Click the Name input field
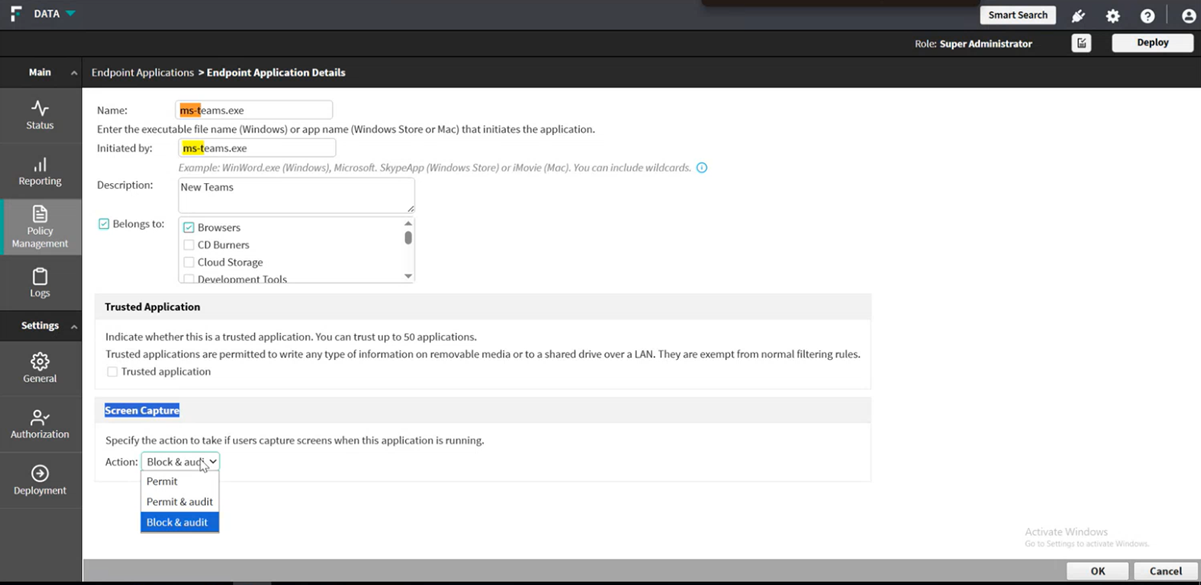The height and width of the screenshot is (585, 1201). 254,110
